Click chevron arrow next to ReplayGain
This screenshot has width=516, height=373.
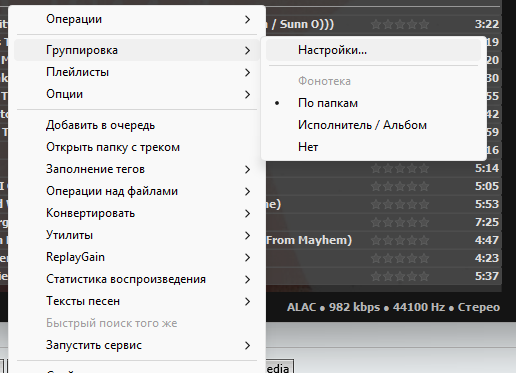247,257
